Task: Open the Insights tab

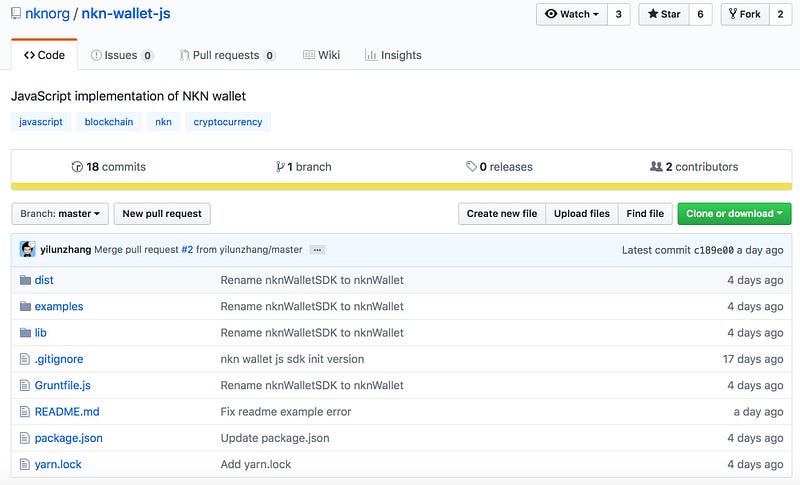Action: (x=393, y=55)
